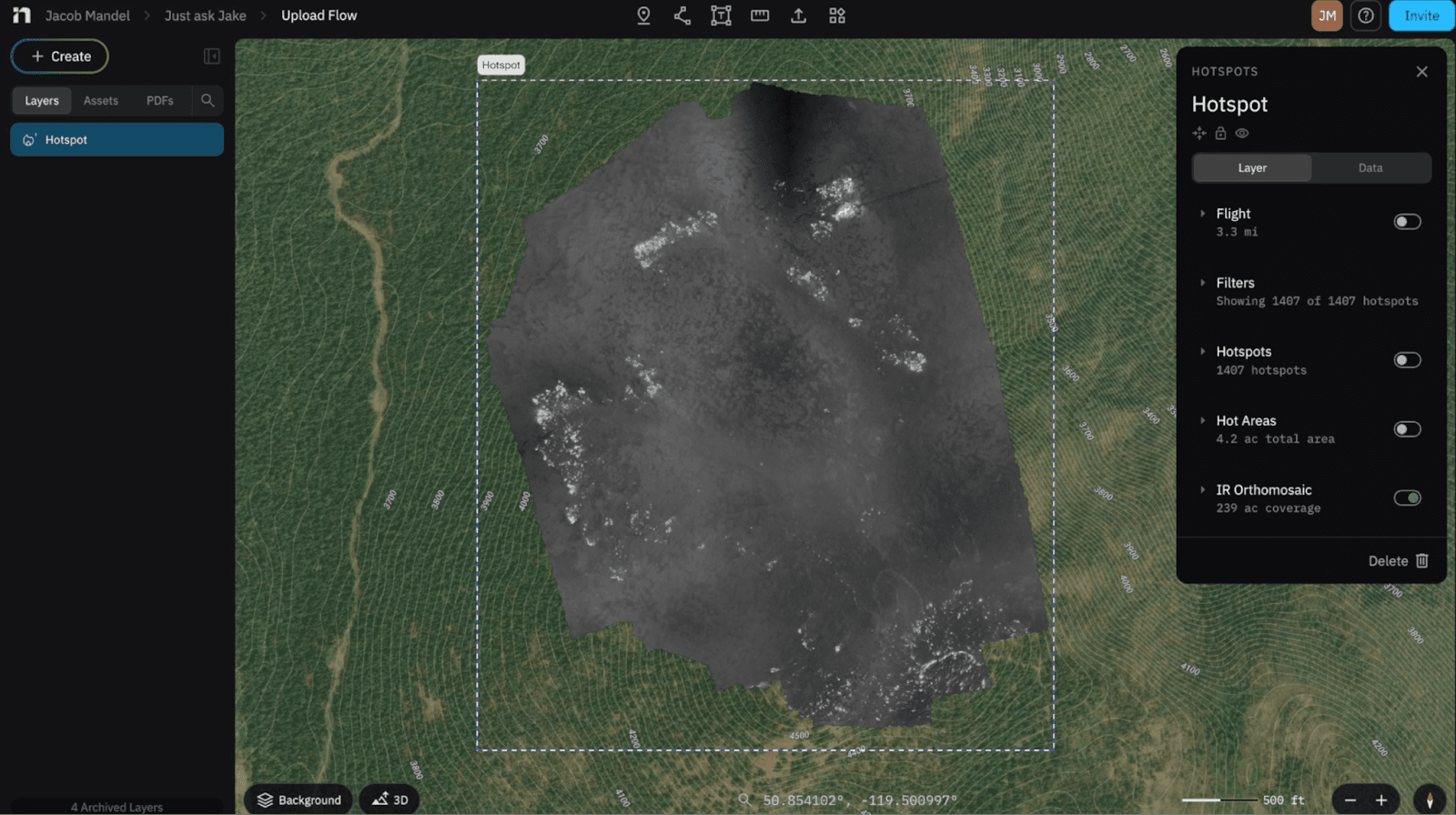Open the JM user avatar menu
The image size is (1456, 815).
pos(1327,15)
